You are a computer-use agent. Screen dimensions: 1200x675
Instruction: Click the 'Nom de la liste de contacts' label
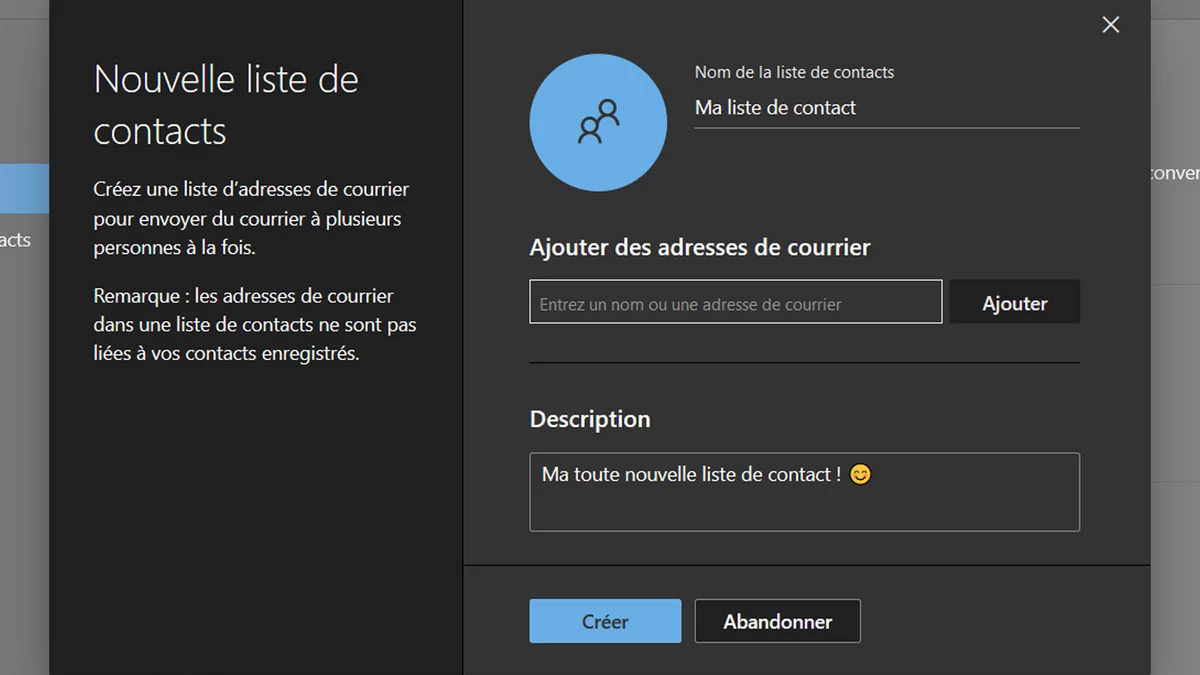794,72
